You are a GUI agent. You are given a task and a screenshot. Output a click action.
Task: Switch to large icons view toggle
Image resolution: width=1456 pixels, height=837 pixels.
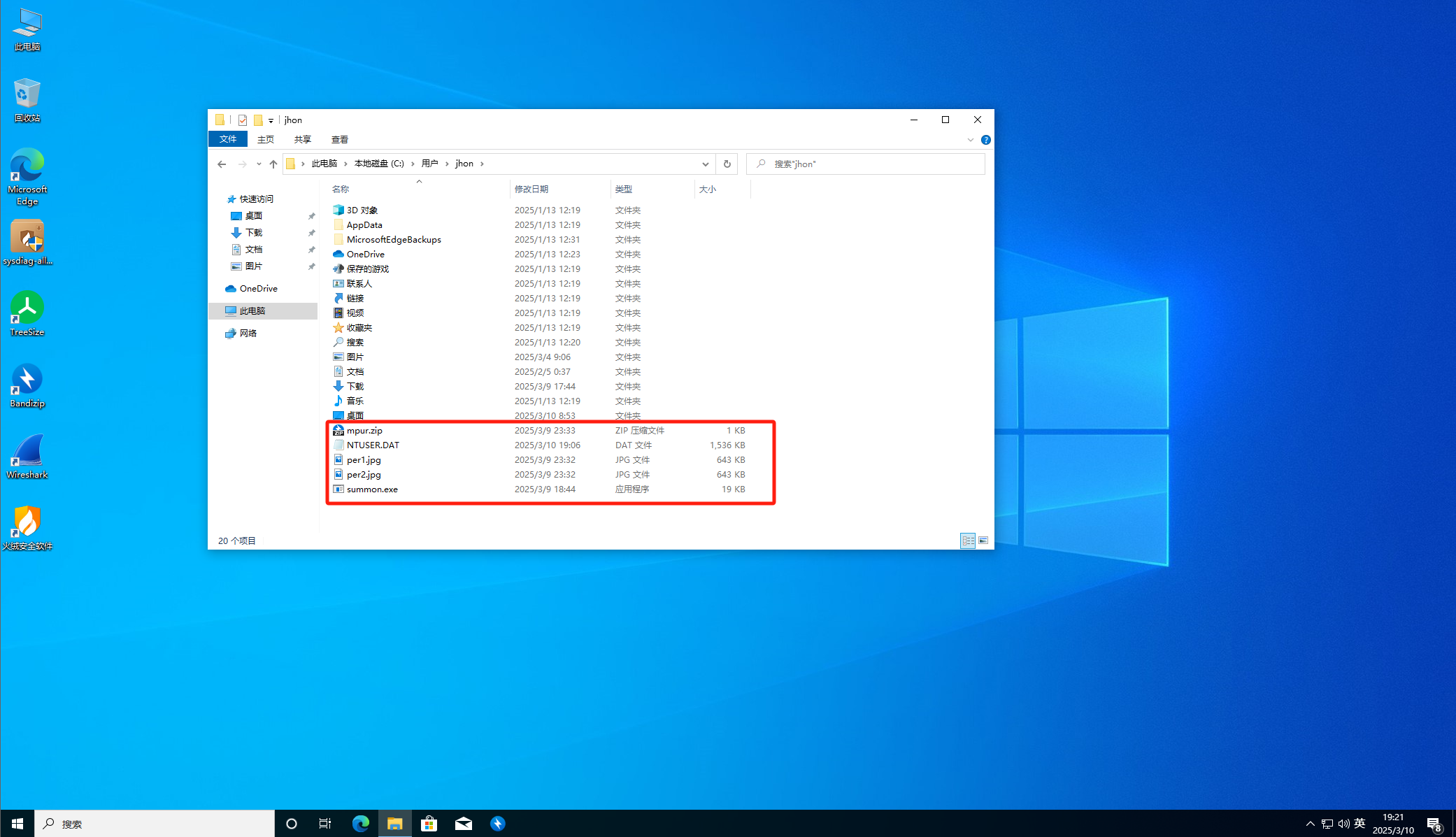pos(983,541)
